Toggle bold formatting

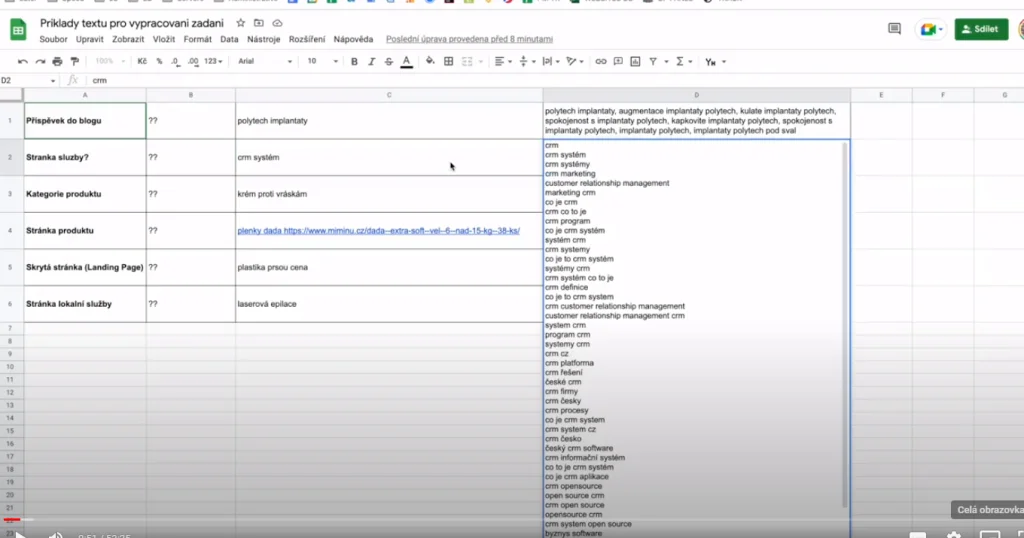click(x=354, y=62)
